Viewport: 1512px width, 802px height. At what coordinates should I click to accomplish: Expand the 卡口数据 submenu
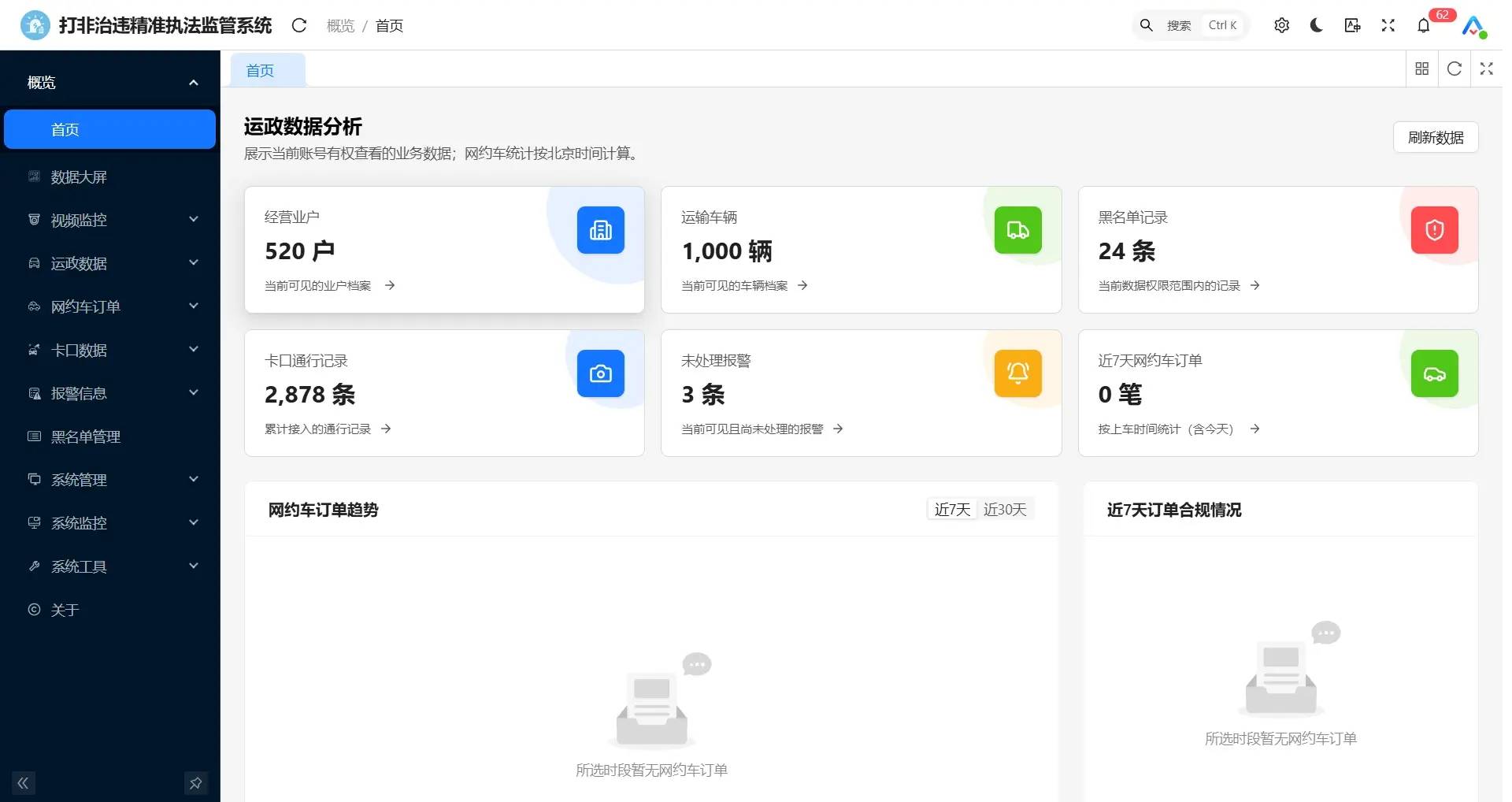(110, 350)
